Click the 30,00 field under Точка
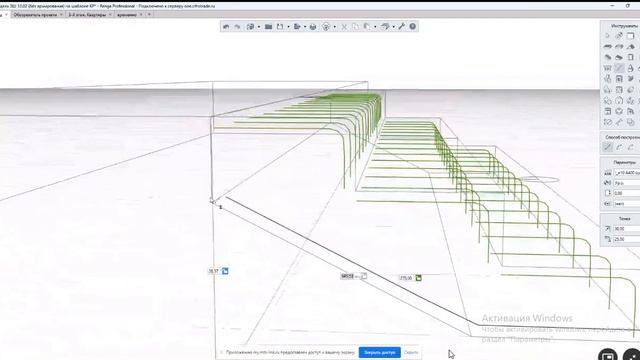This screenshot has height=360, width=640. pyautogui.click(x=627, y=229)
